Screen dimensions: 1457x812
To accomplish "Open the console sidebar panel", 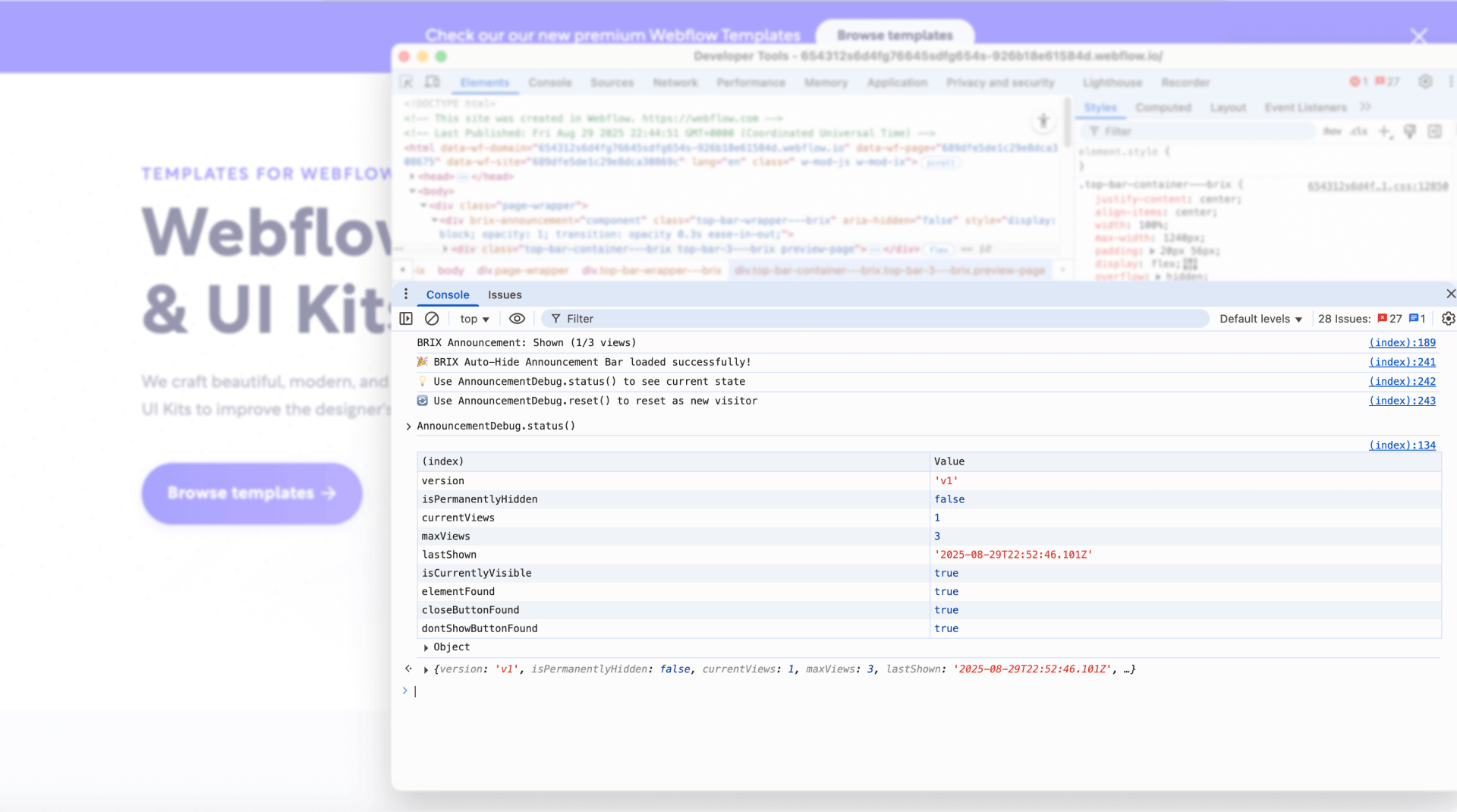I will (x=406, y=319).
